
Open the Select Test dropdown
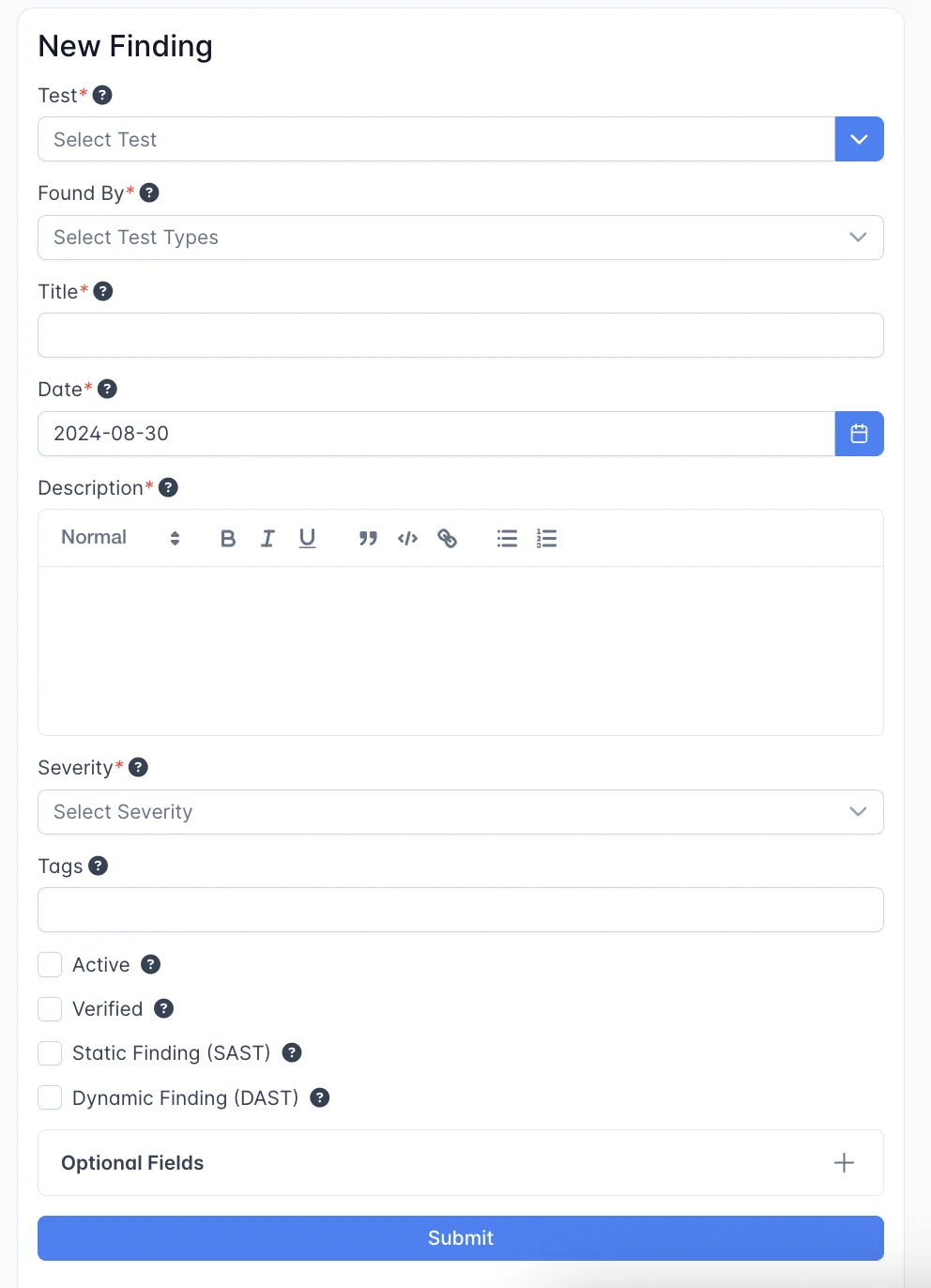click(859, 139)
